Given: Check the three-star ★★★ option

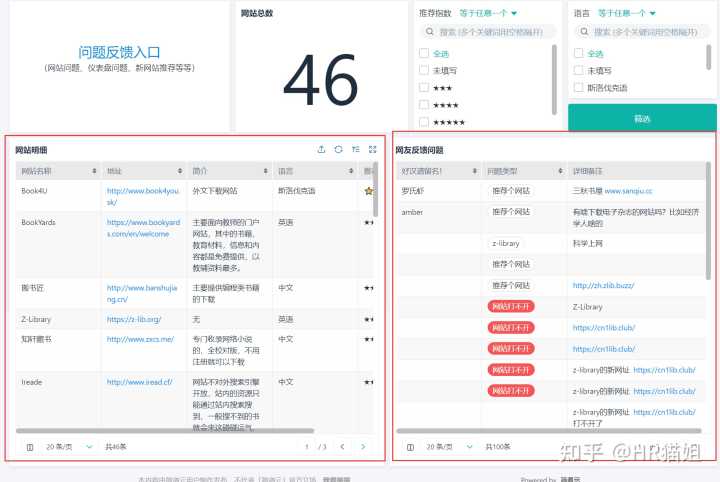Looking at the screenshot, I should point(424,88).
